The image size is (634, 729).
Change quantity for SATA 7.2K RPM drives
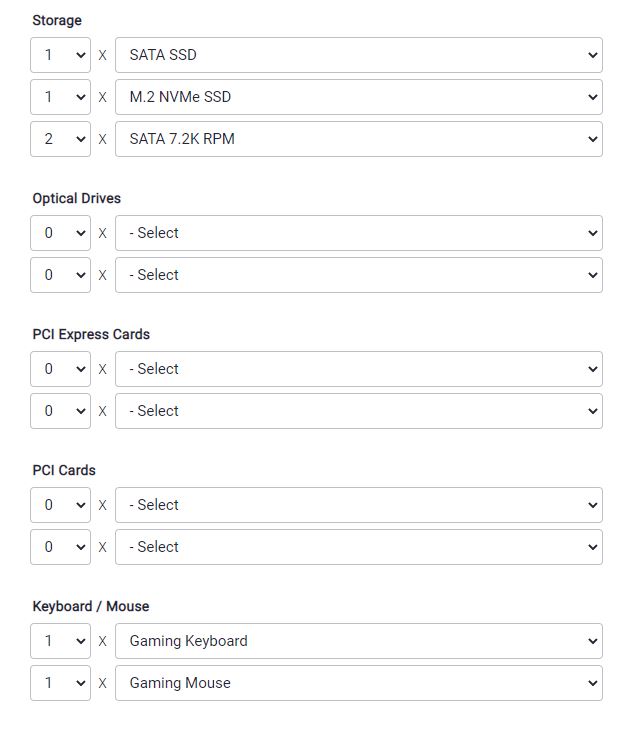tap(60, 139)
